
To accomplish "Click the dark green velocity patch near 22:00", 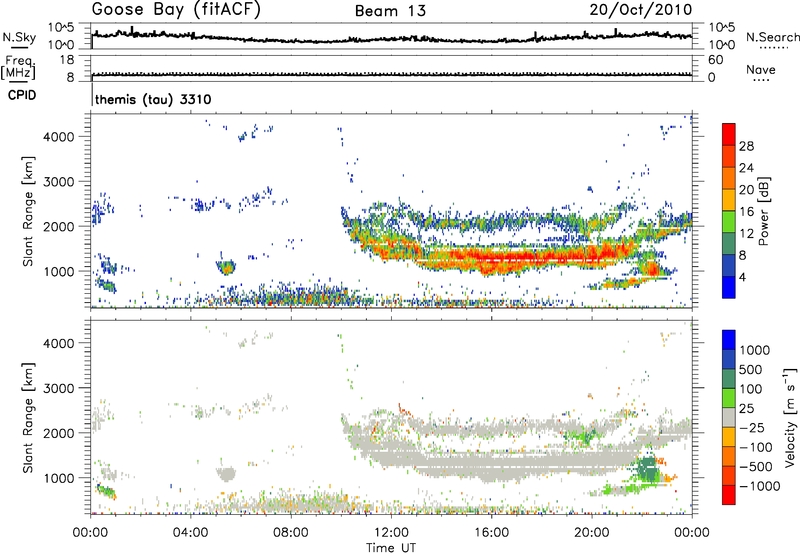I will click(x=648, y=469).
